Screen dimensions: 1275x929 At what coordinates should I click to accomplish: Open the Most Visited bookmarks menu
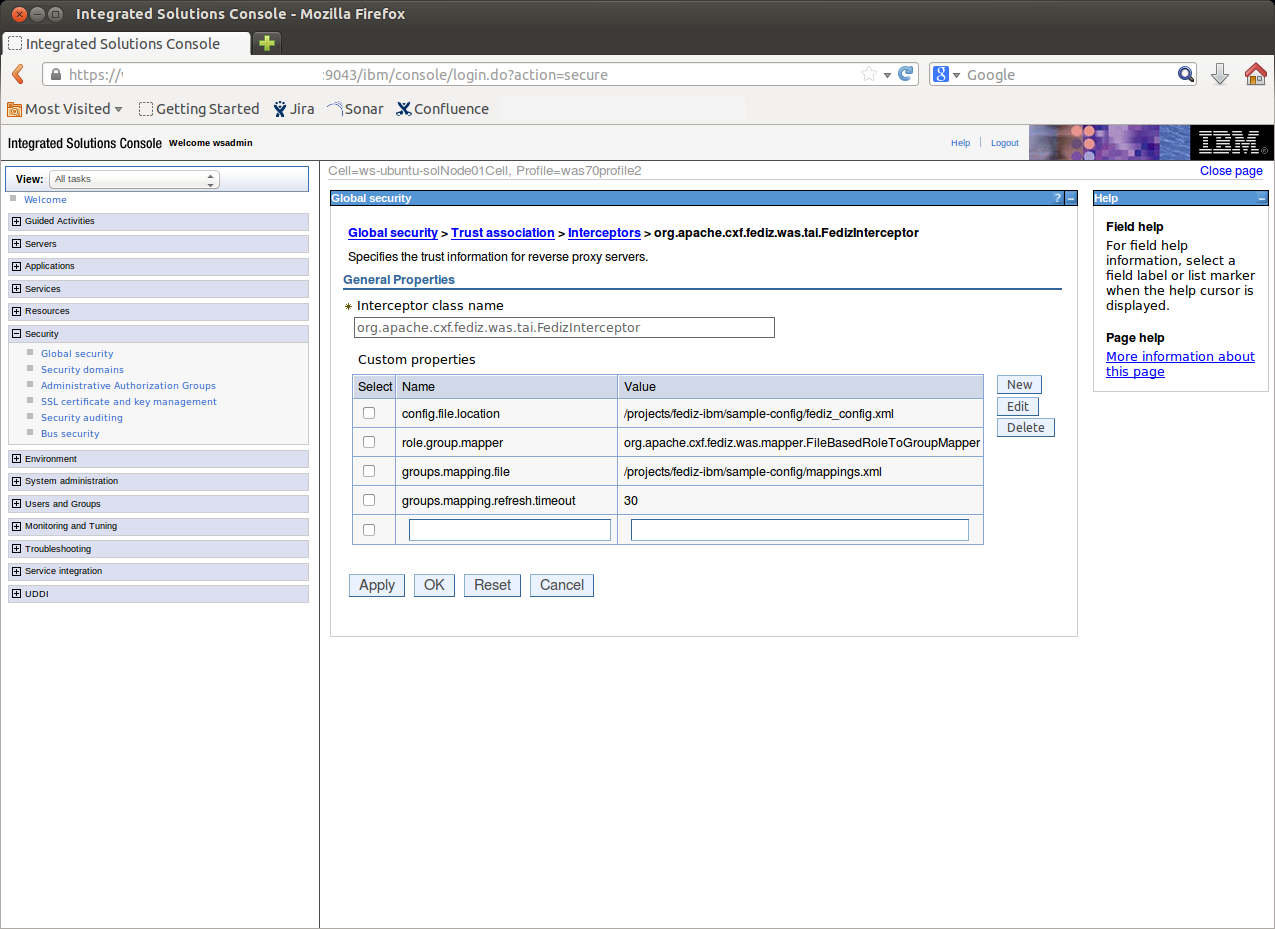point(66,109)
